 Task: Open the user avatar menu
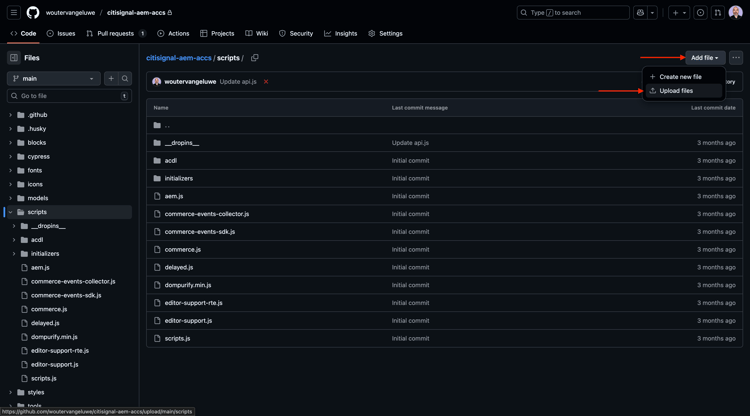[x=736, y=13]
